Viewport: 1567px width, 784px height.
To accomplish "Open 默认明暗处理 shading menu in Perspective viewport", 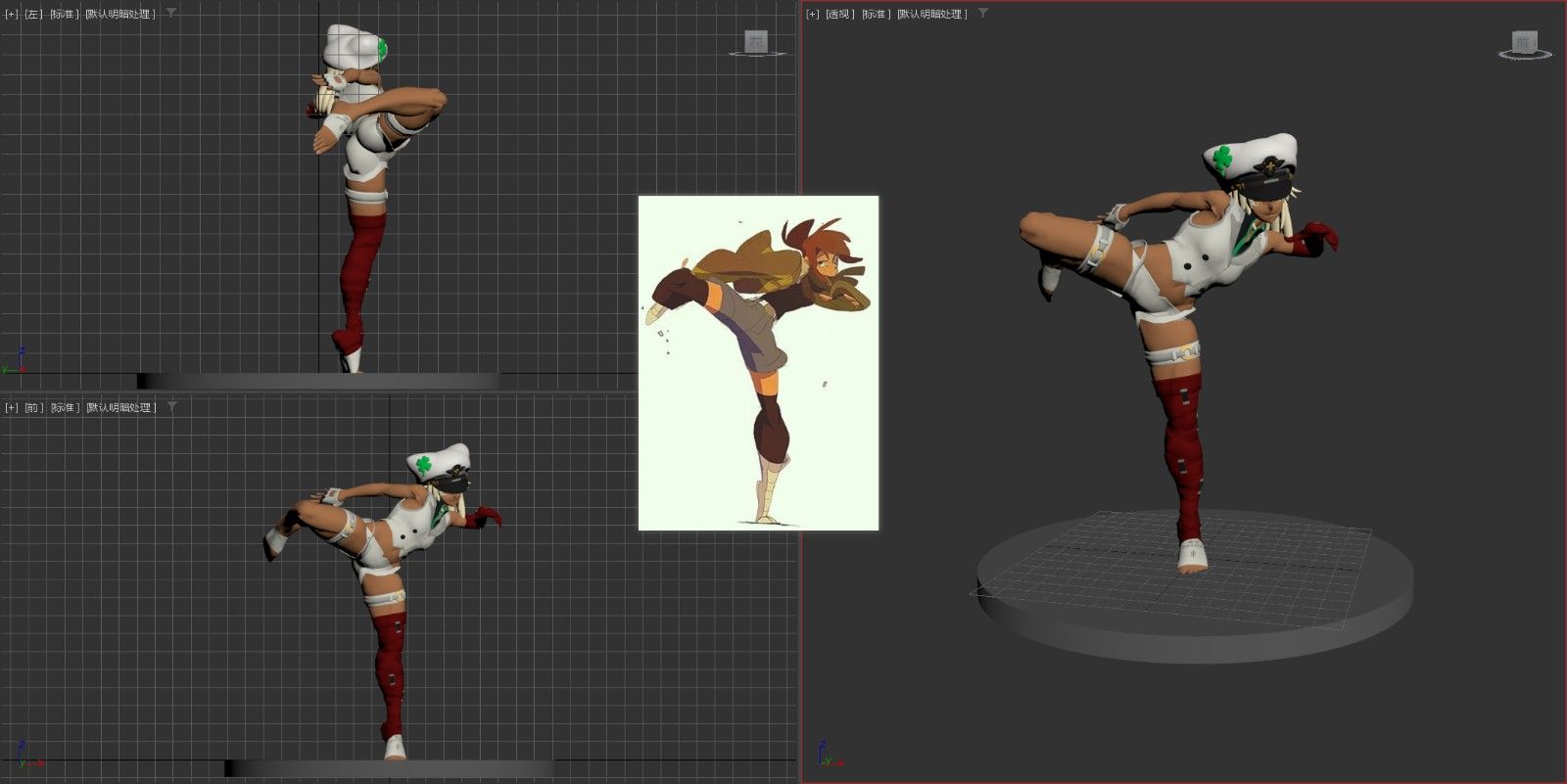I will click(x=932, y=15).
